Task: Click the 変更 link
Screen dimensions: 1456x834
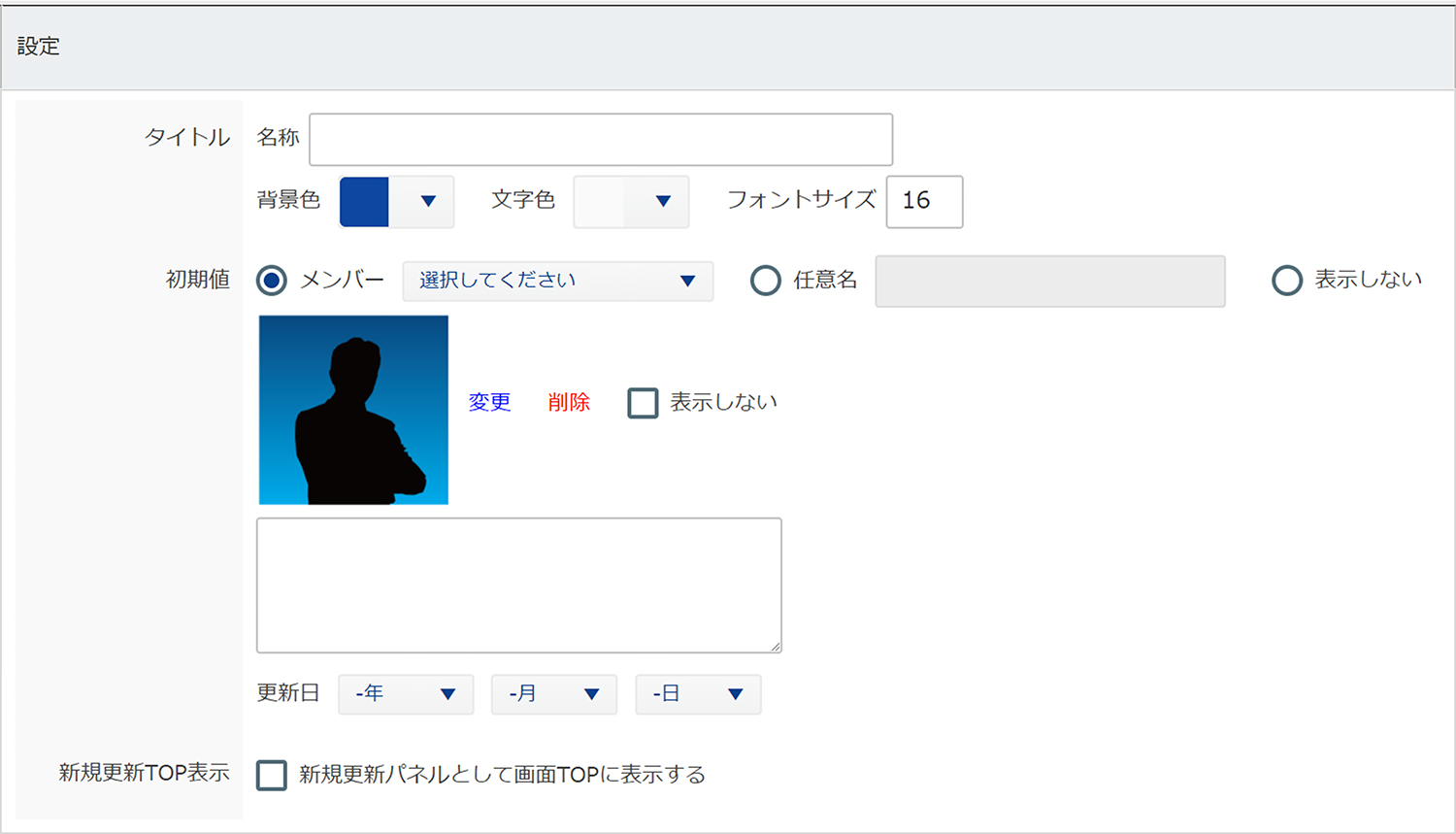Action: pos(489,402)
